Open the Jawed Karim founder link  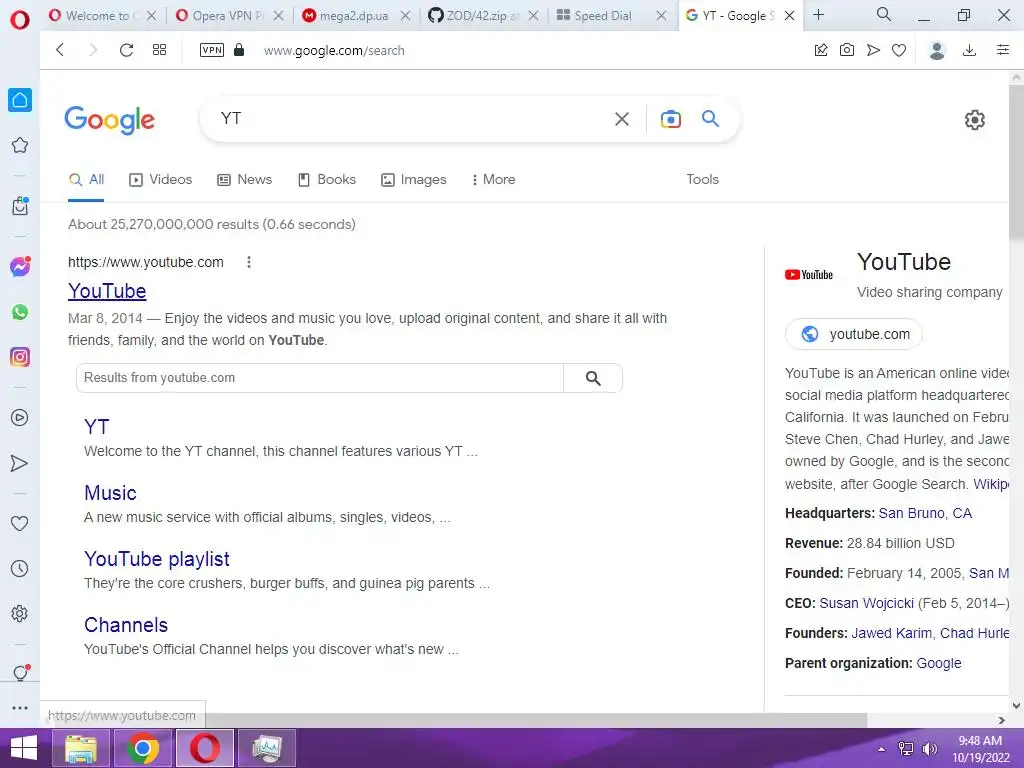click(891, 633)
